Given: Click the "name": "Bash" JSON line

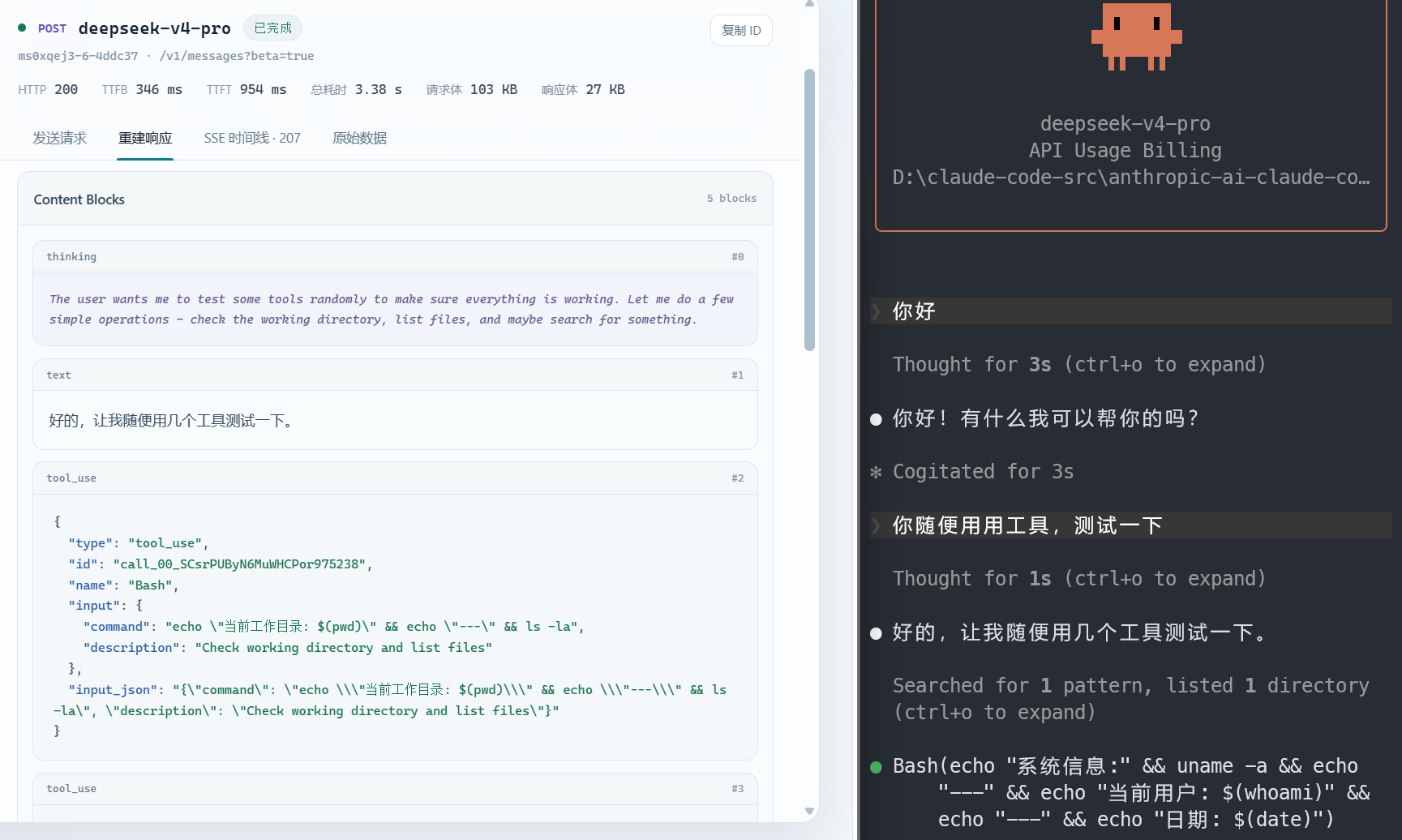Looking at the screenshot, I should coord(123,585).
